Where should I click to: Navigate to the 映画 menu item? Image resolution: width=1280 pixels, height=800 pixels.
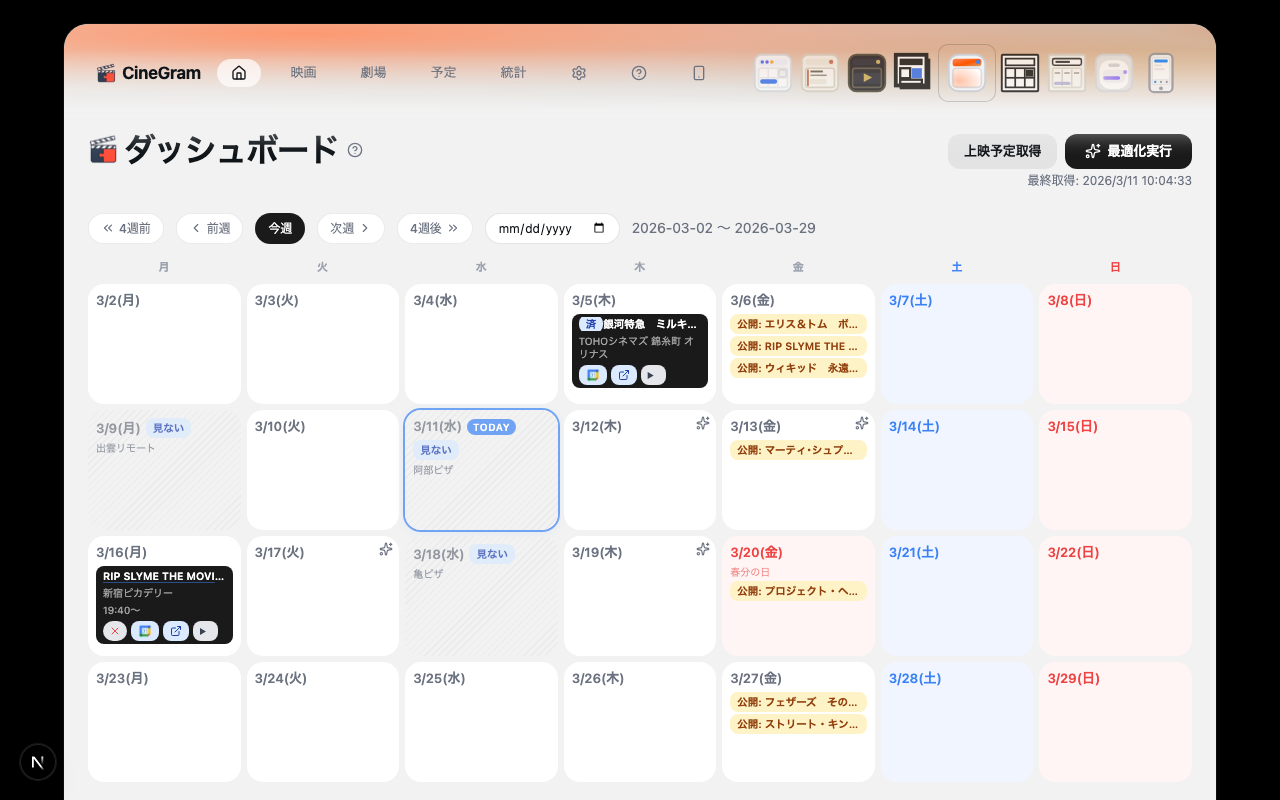tap(303, 72)
